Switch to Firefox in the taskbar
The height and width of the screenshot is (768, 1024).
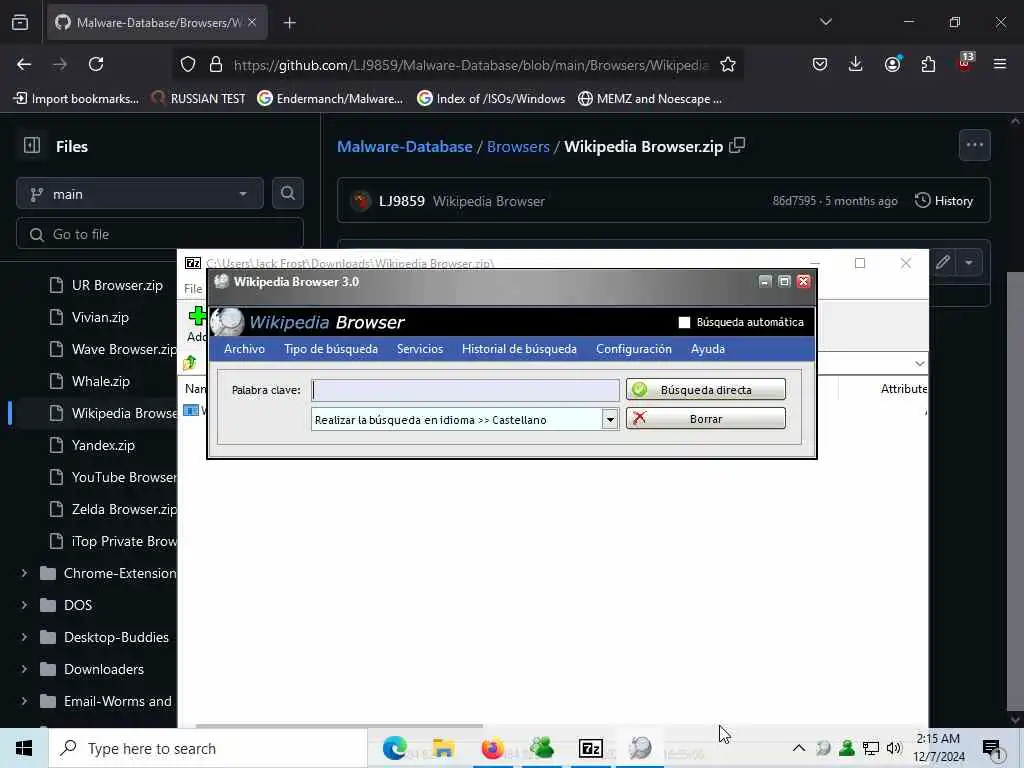point(492,748)
